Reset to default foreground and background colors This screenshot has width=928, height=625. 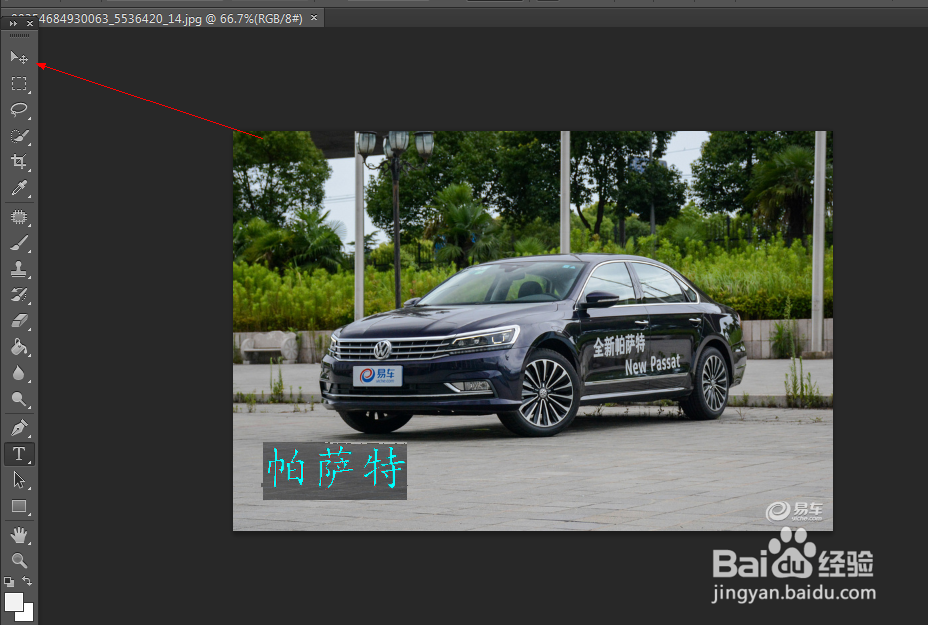coord(8,581)
